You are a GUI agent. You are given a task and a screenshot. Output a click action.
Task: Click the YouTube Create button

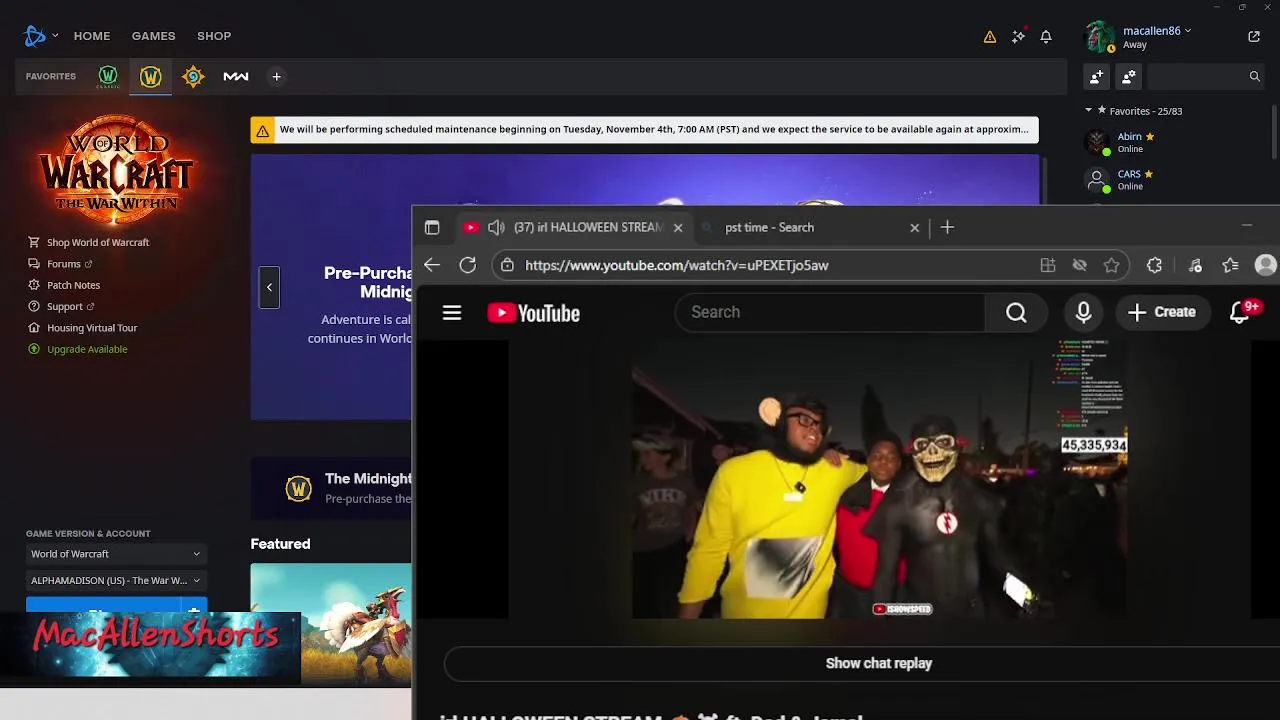(x=1162, y=312)
